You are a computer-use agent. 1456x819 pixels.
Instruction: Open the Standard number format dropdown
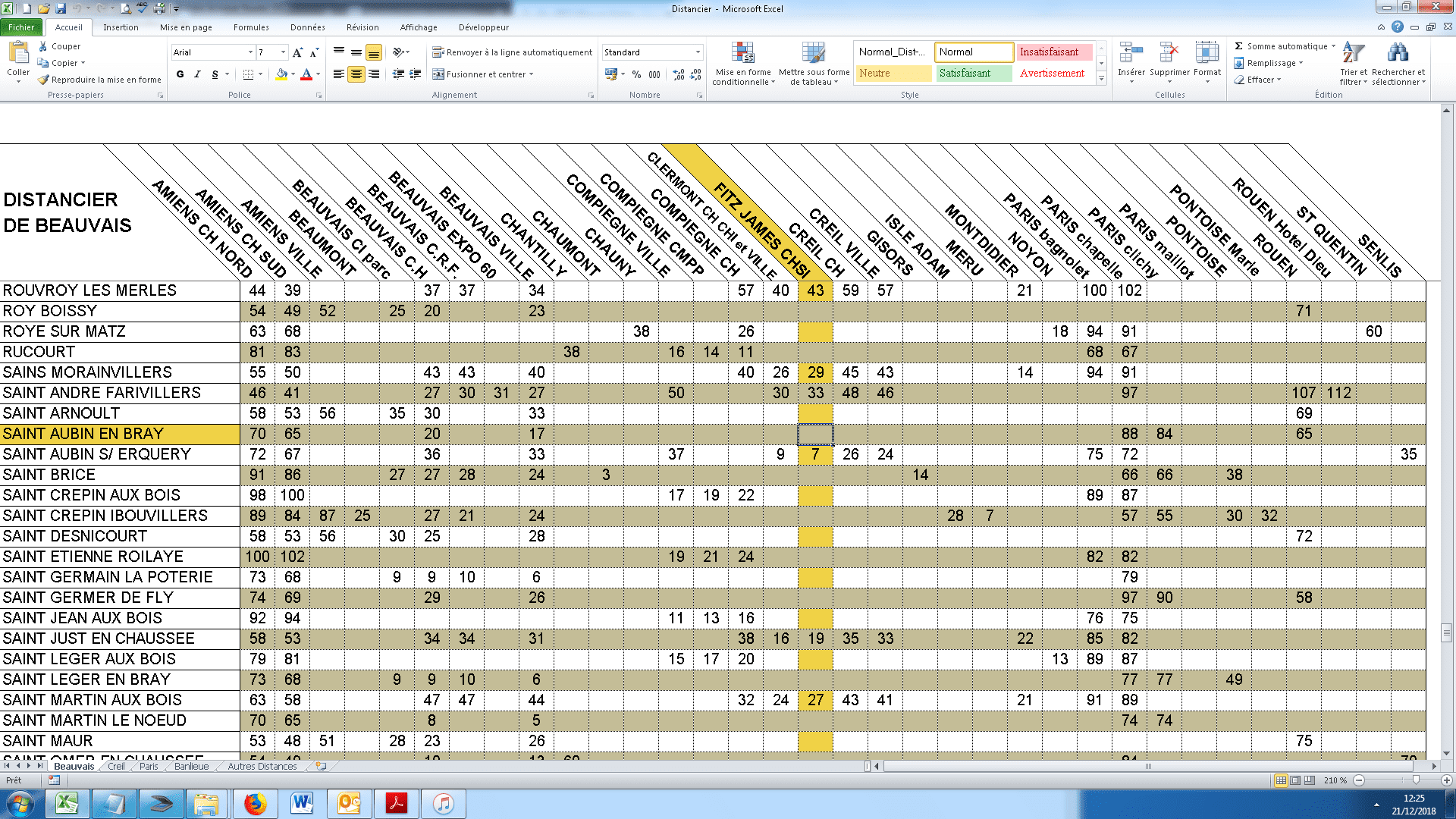[698, 52]
